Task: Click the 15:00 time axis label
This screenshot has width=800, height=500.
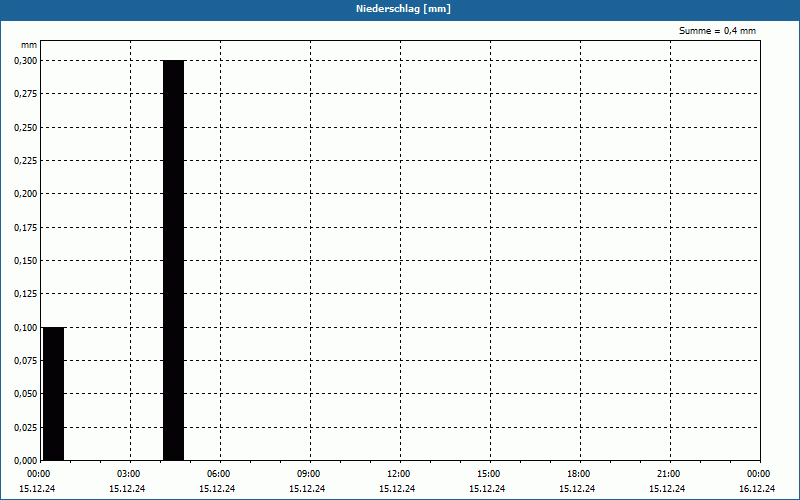Action: (488, 474)
